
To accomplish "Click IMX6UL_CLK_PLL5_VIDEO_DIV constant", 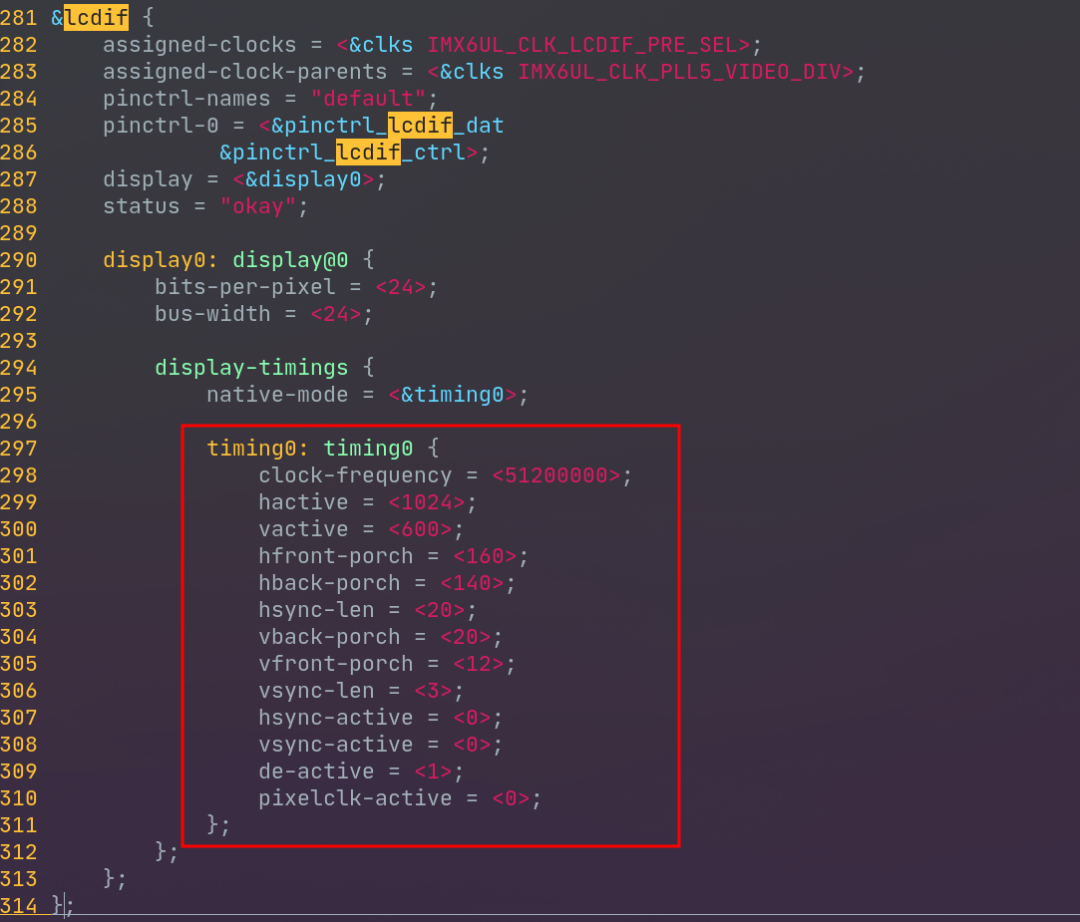I will click(x=679, y=72).
